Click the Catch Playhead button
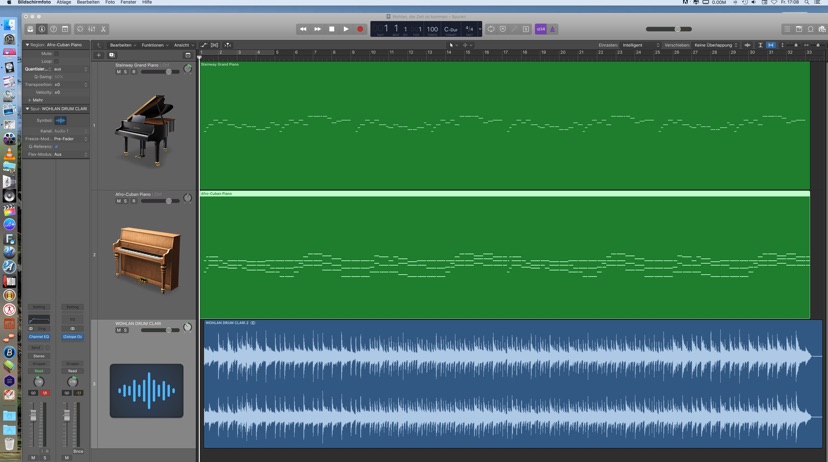 click(228, 45)
